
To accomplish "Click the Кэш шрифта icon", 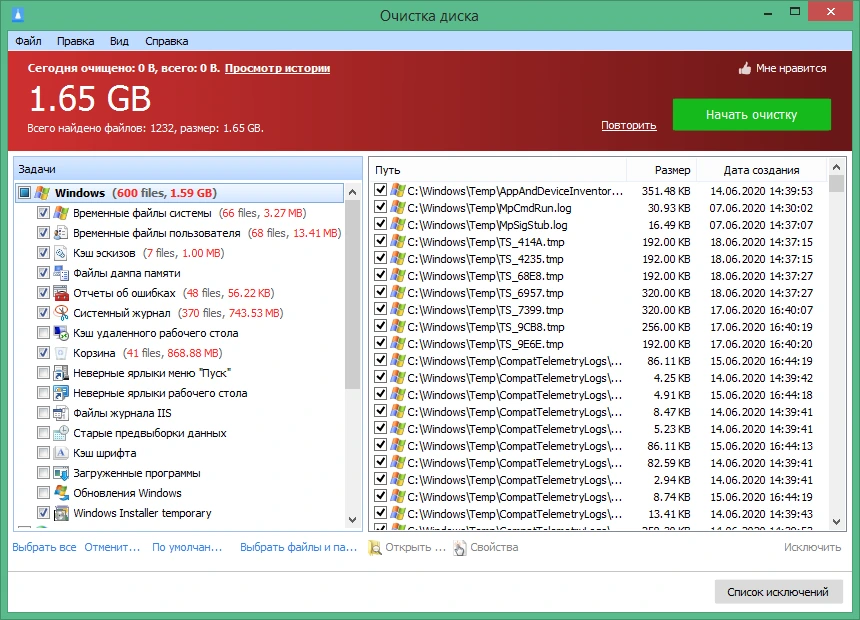I will click(61, 453).
